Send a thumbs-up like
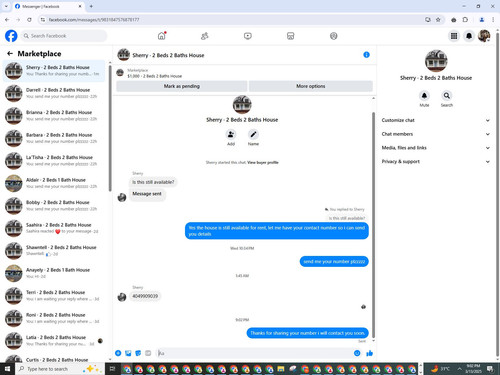 click(369, 353)
